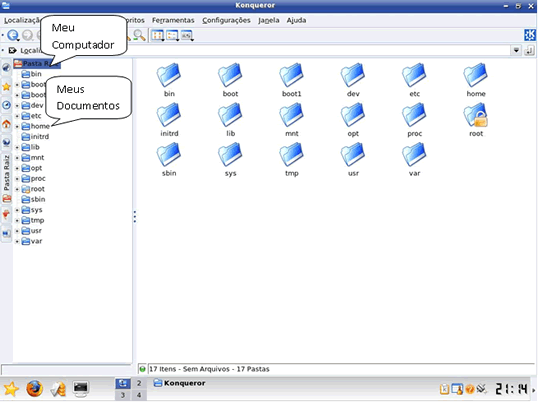Open the Configurações menu
The height and width of the screenshot is (402, 538).
226,20
